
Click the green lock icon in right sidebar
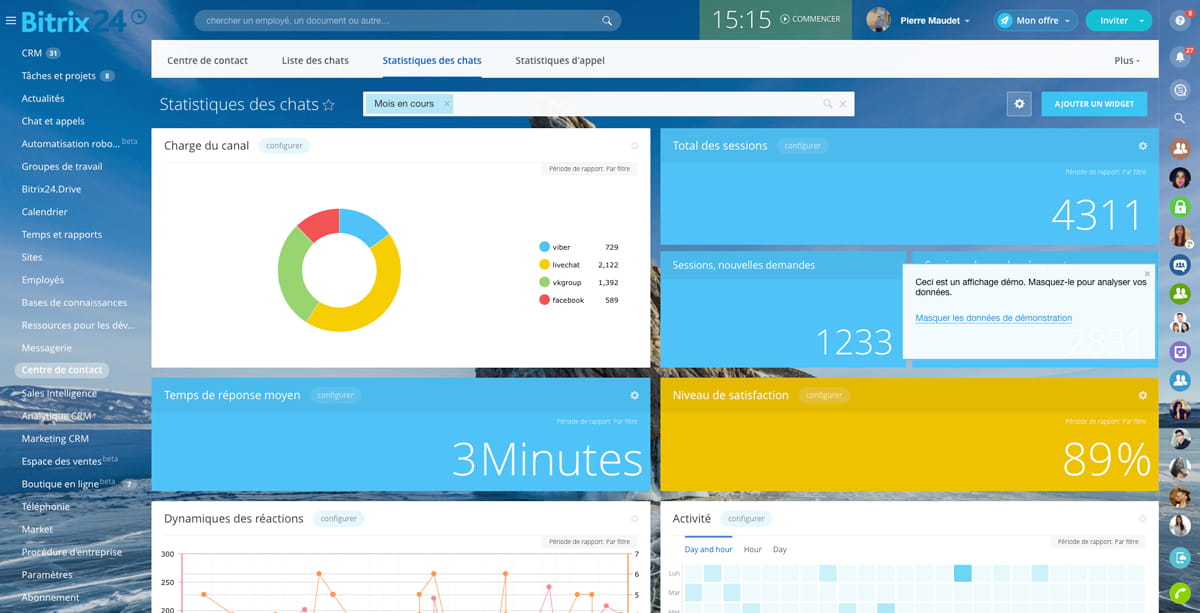tap(1180, 207)
